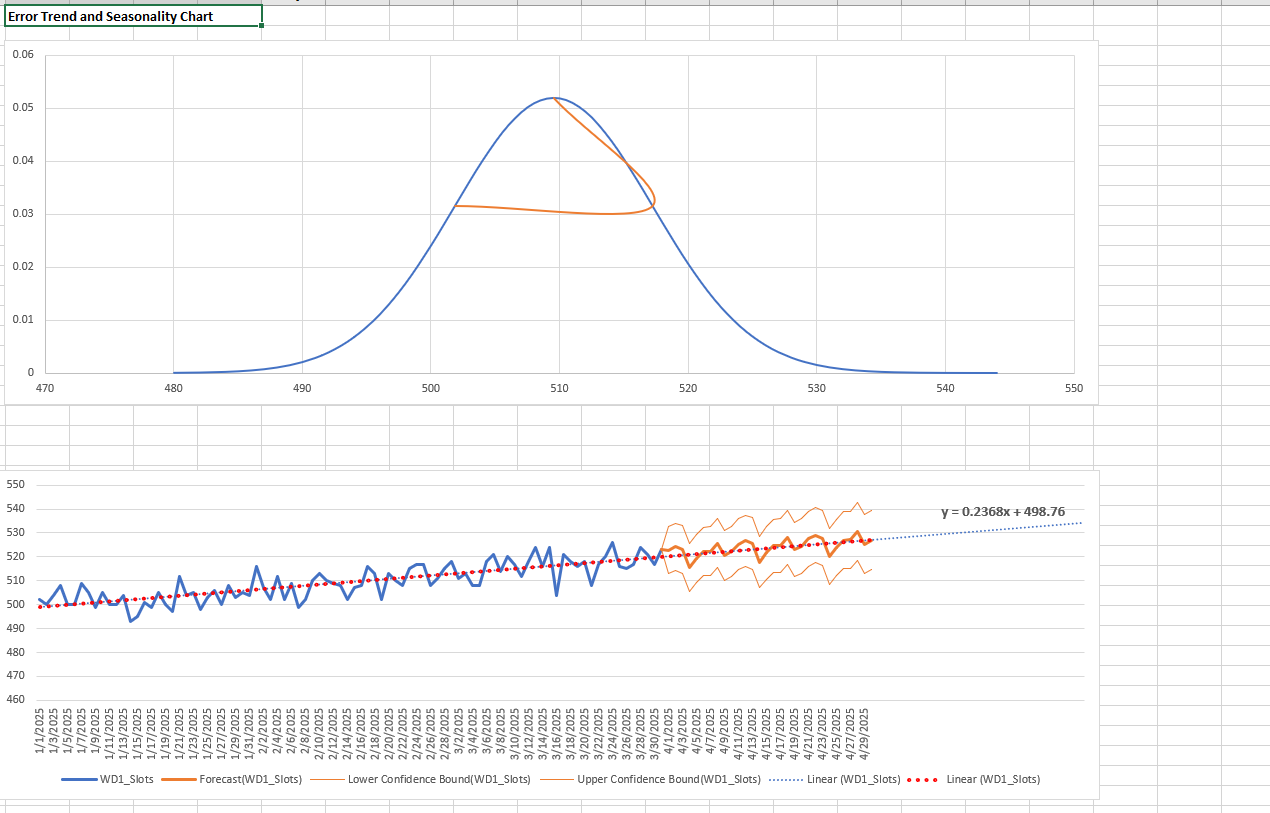The height and width of the screenshot is (813, 1270).
Task: Click the 460 label on the lower chart's vertical axis
Action: coord(16,700)
